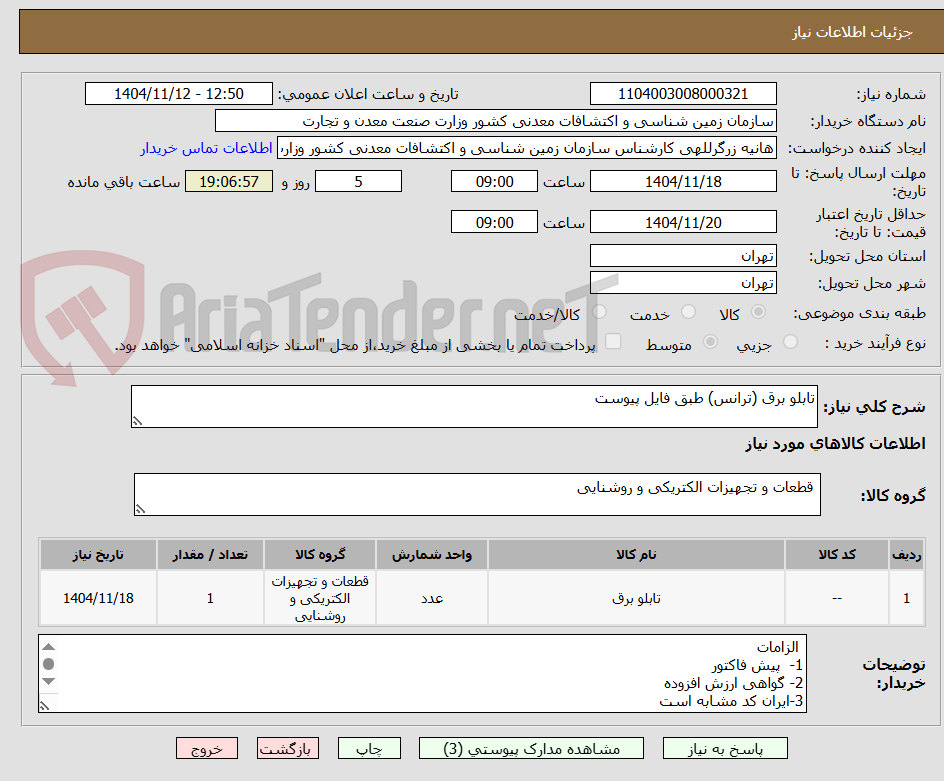Click the remaining days field showing 5
944x781 pixels.
pyautogui.click(x=358, y=181)
